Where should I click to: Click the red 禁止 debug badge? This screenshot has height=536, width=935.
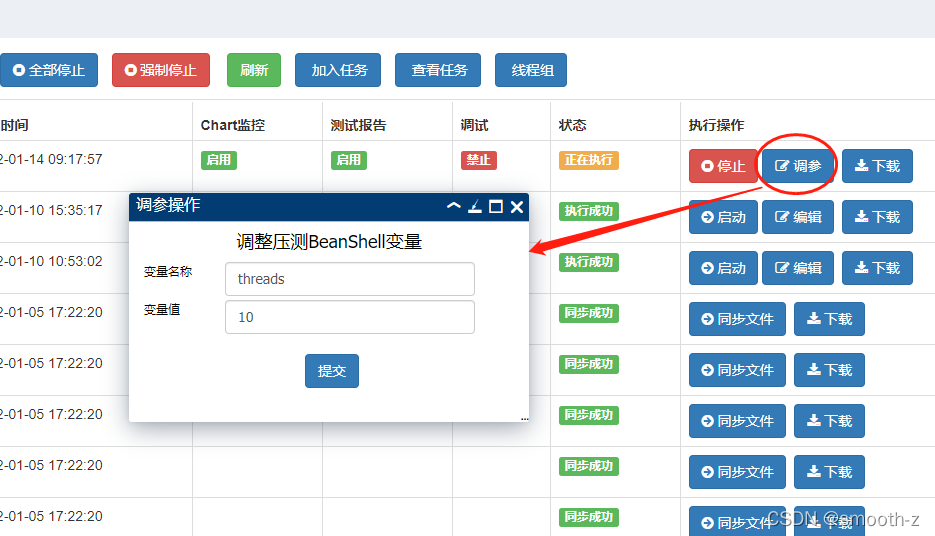(x=479, y=160)
